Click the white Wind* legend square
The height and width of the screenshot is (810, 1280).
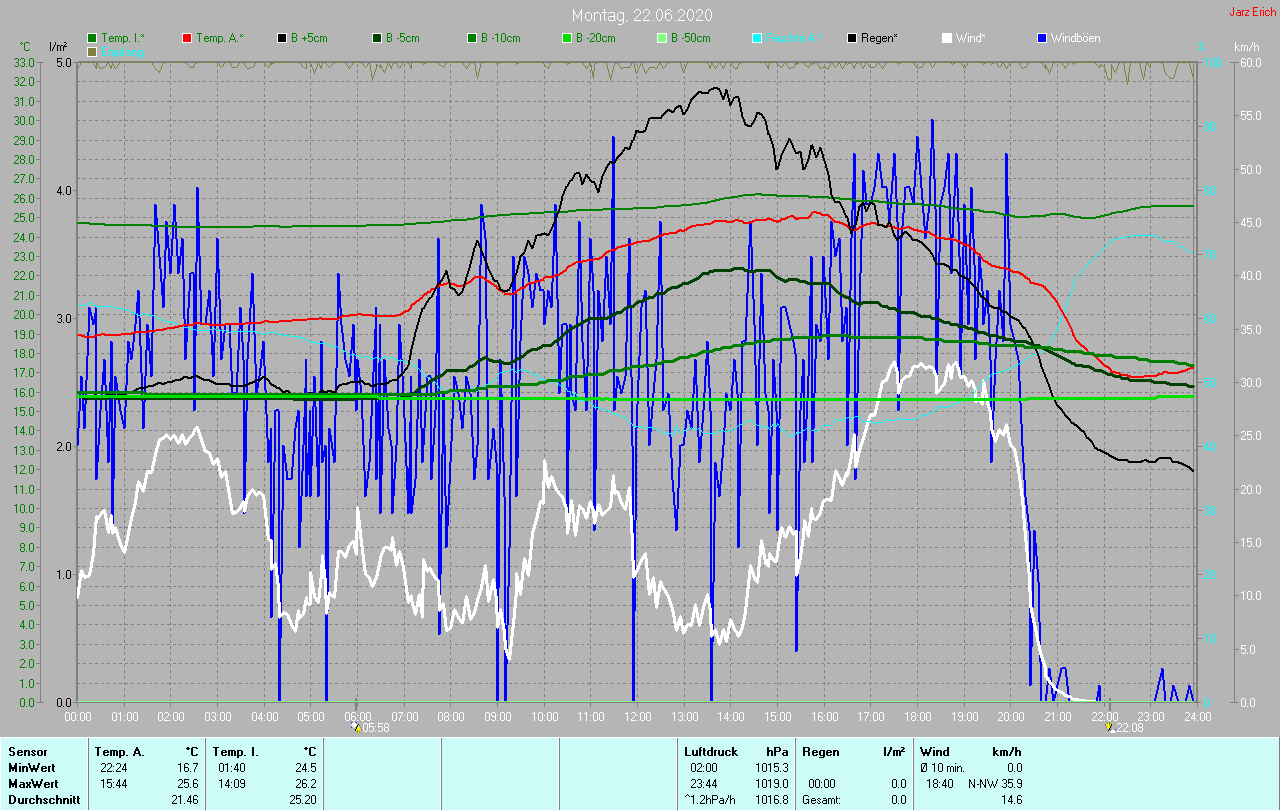pyautogui.click(x=947, y=38)
